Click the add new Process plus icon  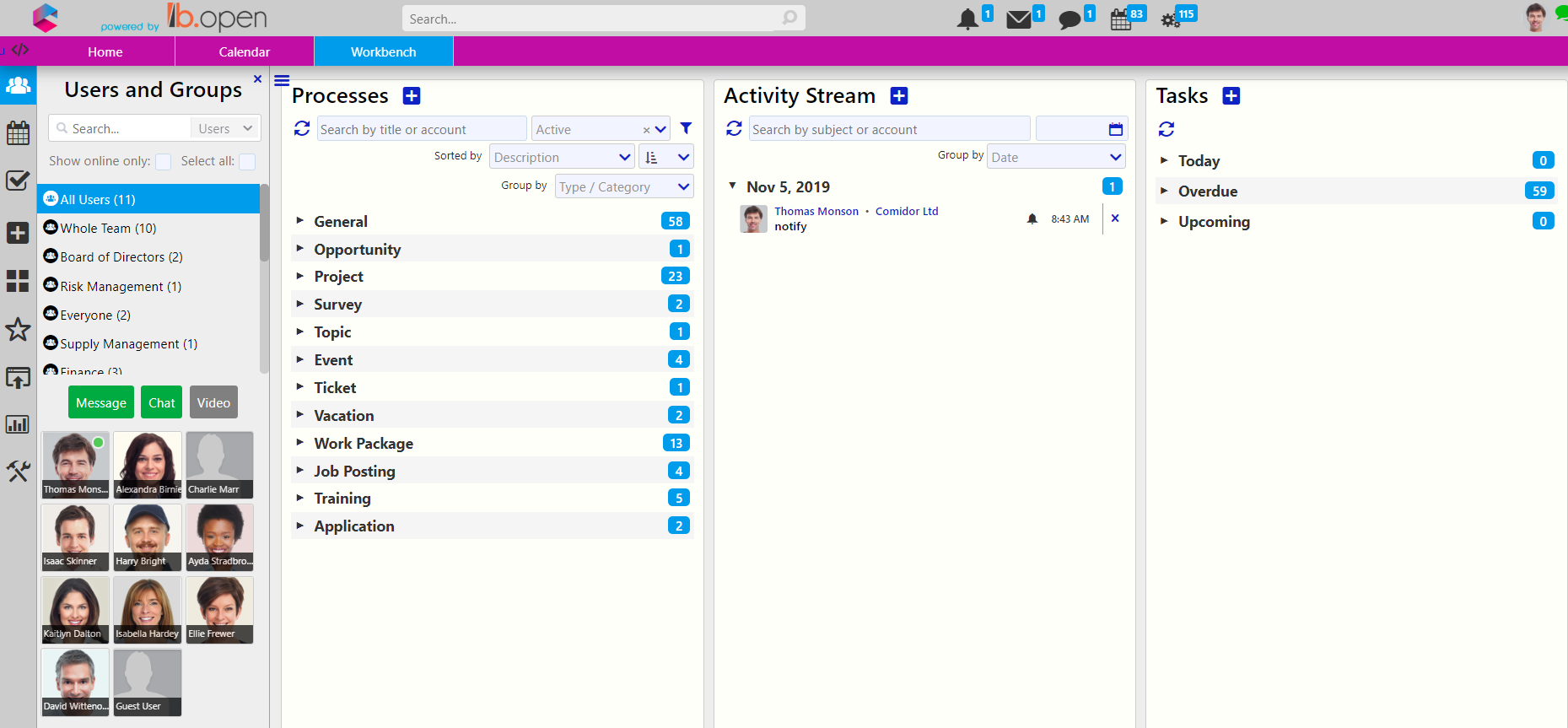(x=412, y=96)
